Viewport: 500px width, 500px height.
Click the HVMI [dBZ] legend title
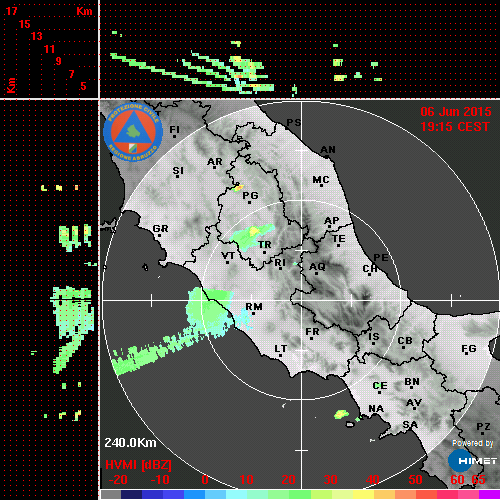coord(138,465)
